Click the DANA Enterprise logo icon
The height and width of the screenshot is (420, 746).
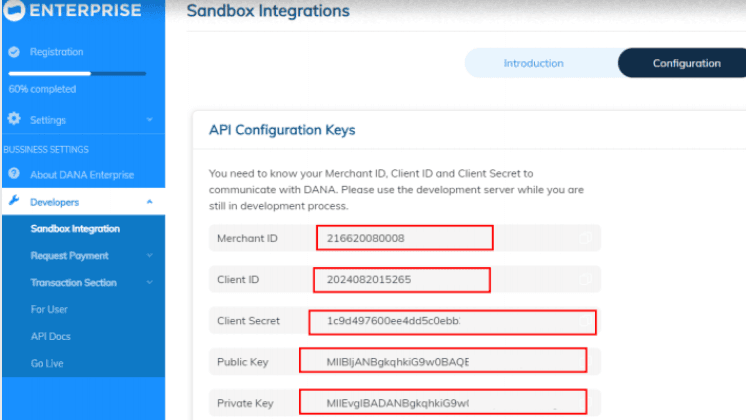[x=14, y=11]
